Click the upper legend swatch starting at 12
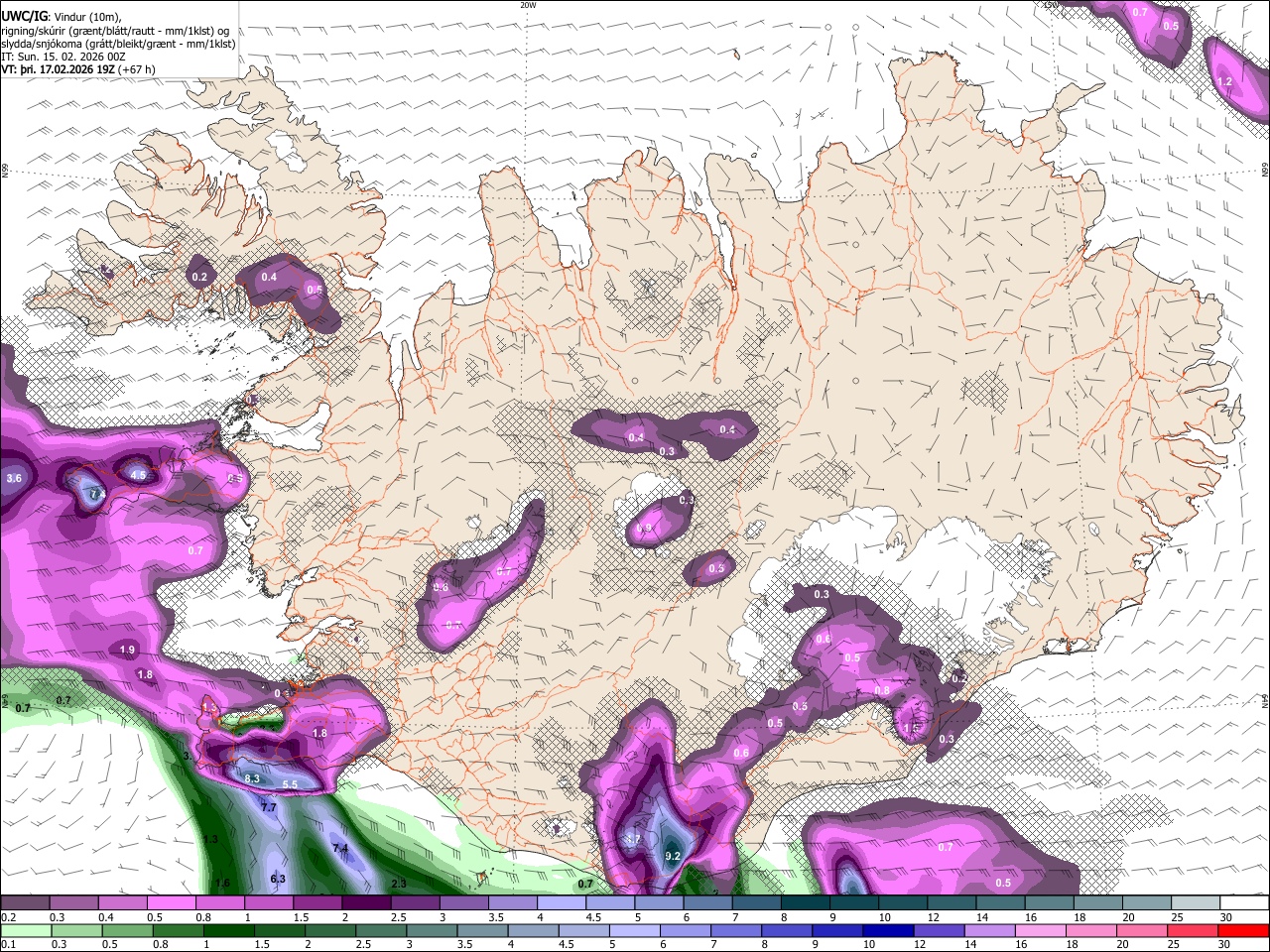 pos(951,903)
